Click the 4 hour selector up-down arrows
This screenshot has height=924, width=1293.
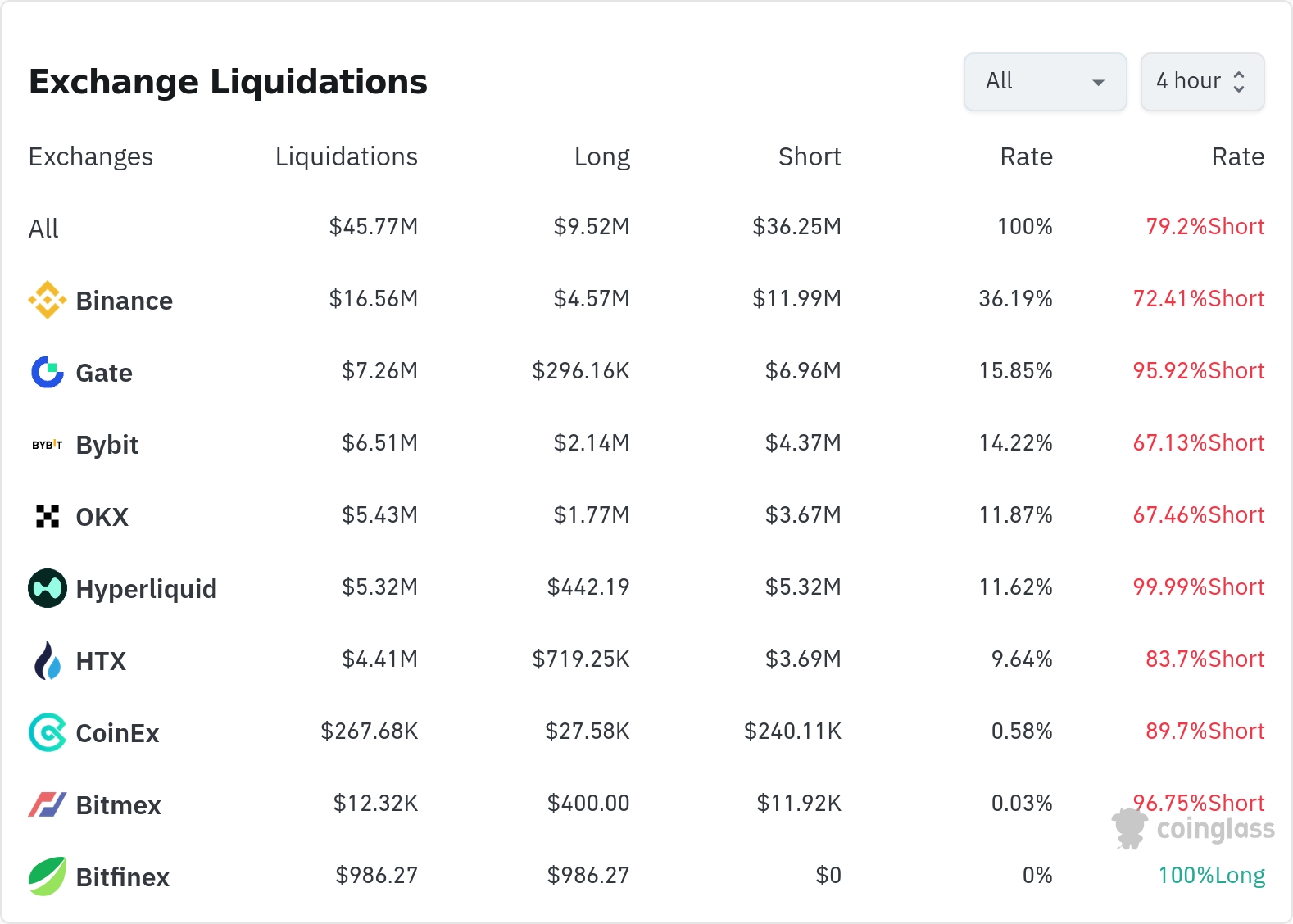pos(1239,82)
